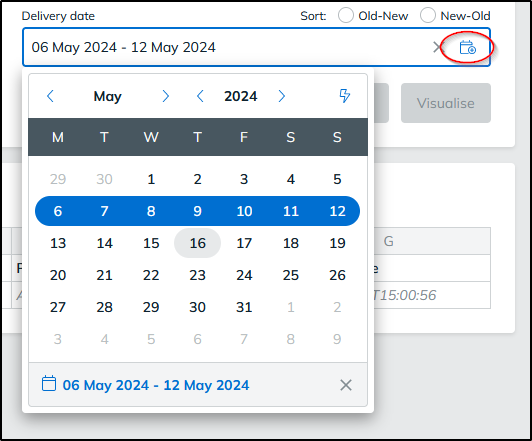The image size is (532, 441).
Task: Open quick-select lightning bolt options
Action: pyautogui.click(x=345, y=96)
